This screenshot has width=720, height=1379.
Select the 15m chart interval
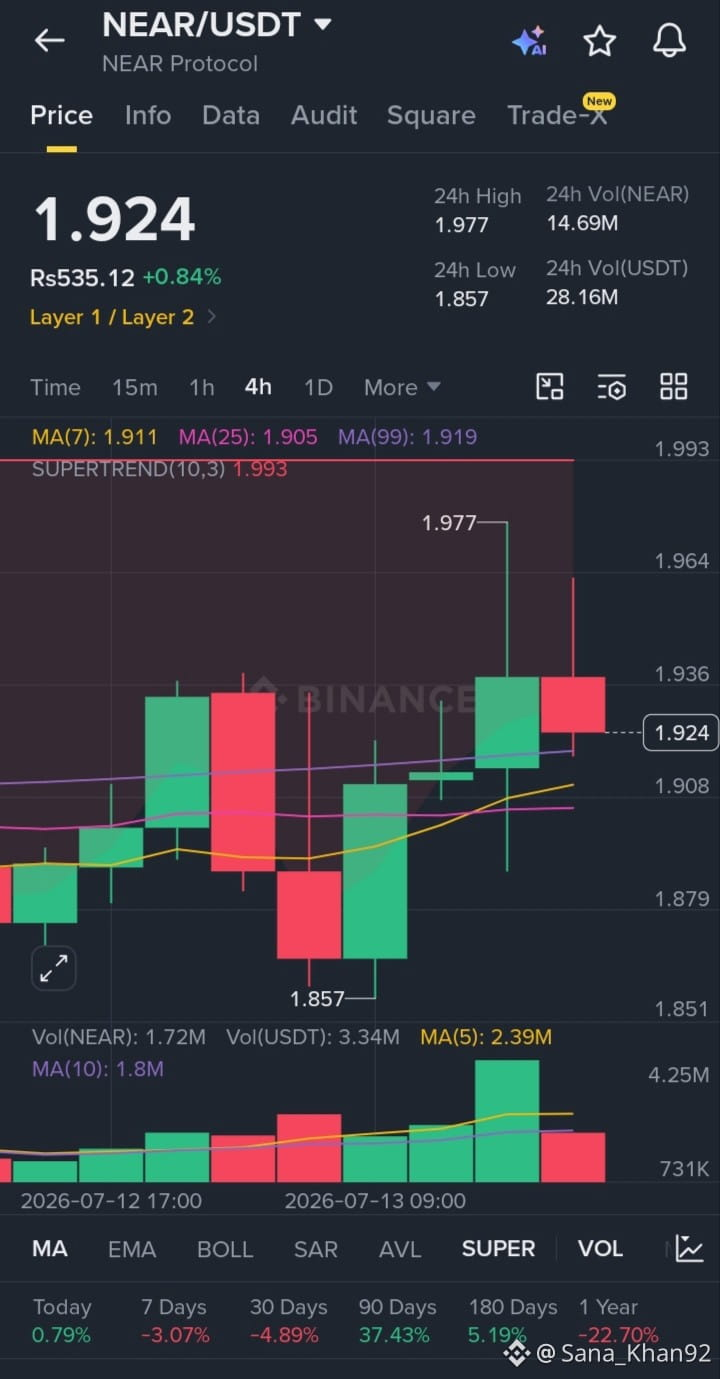[x=134, y=387]
